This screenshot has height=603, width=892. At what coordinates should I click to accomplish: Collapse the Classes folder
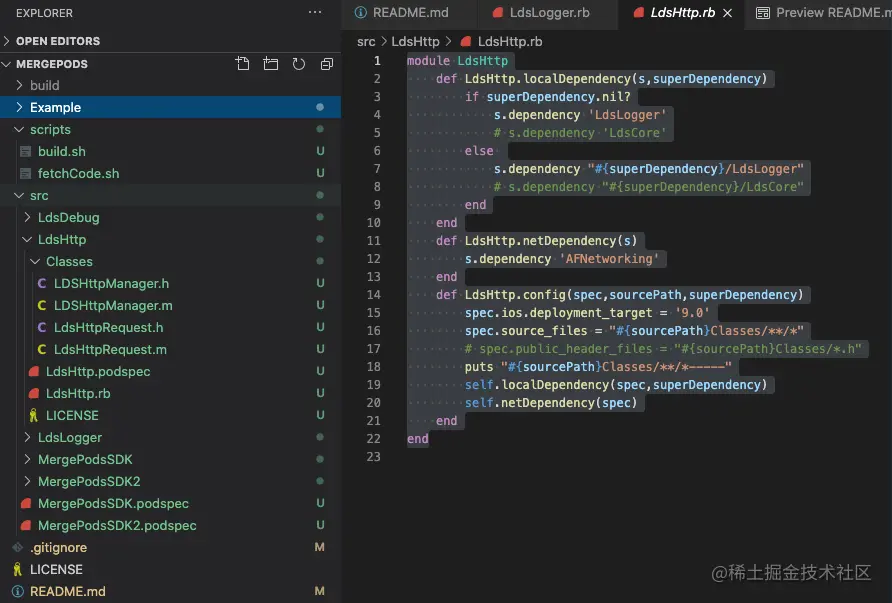click(x=35, y=262)
